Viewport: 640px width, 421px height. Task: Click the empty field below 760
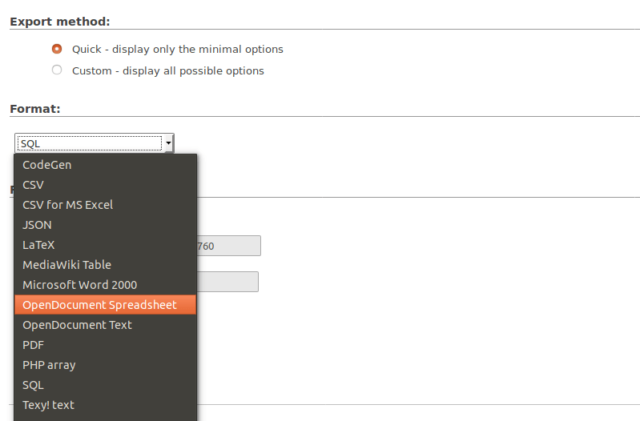coord(228,282)
